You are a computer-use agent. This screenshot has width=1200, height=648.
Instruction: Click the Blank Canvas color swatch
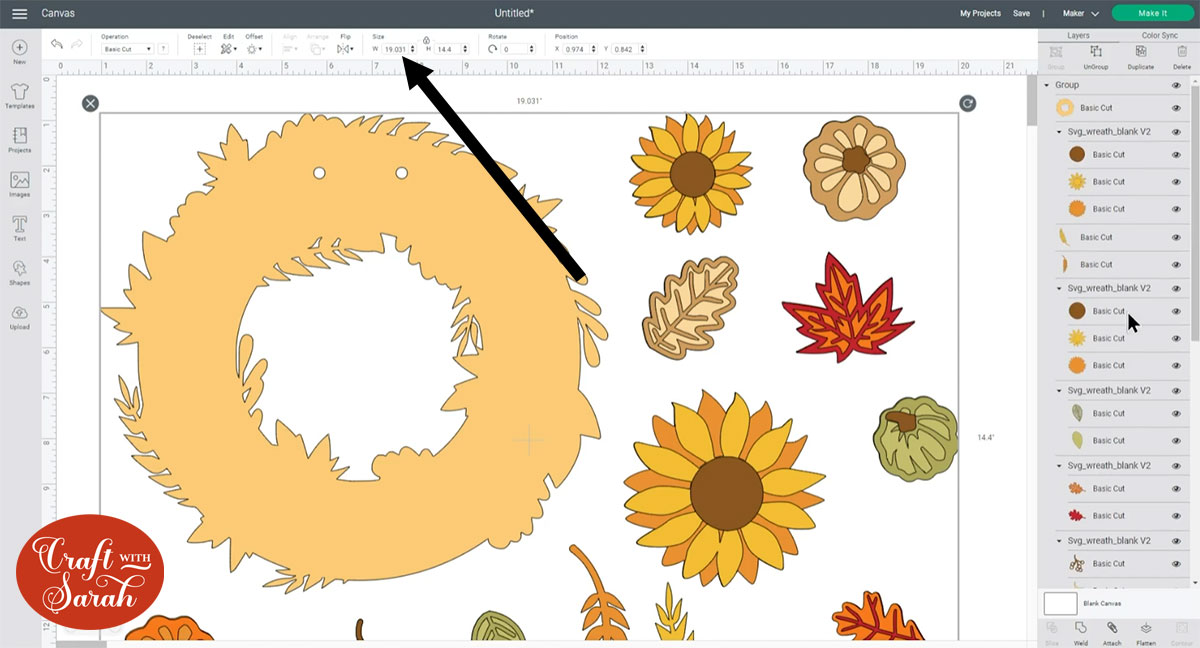coord(1060,603)
